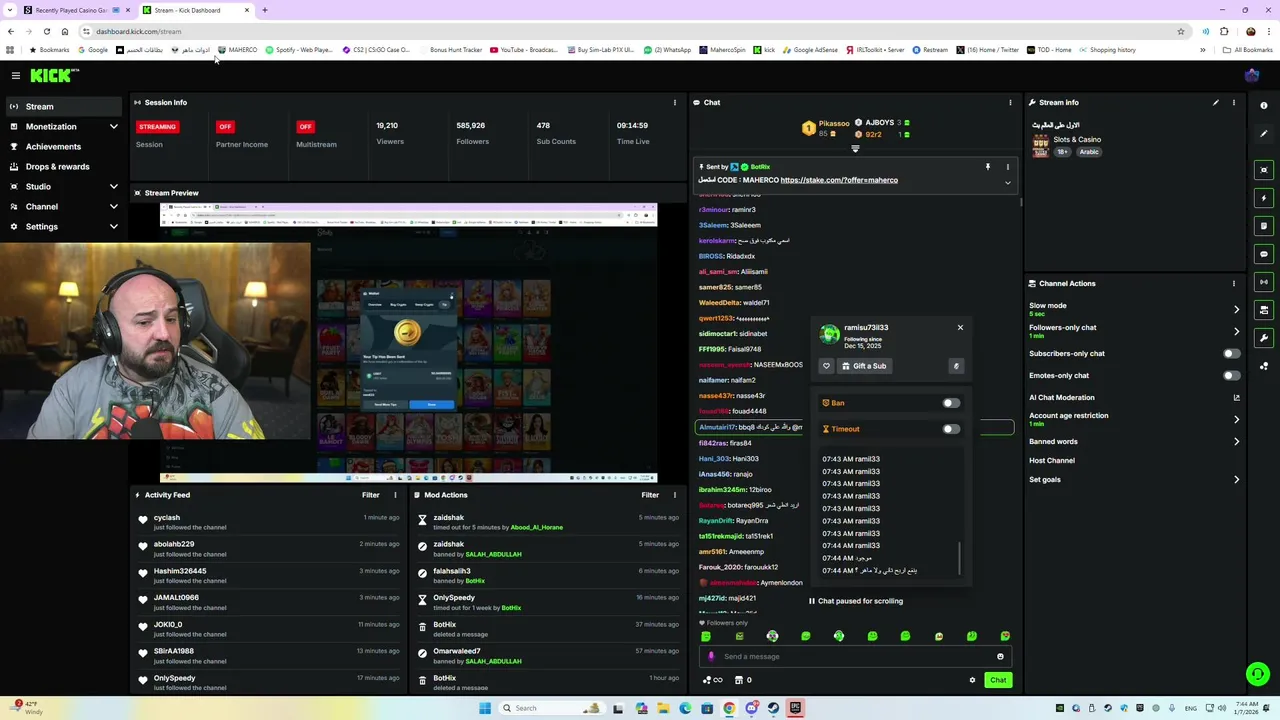Click the wrench icon in right rail

tap(1264, 338)
